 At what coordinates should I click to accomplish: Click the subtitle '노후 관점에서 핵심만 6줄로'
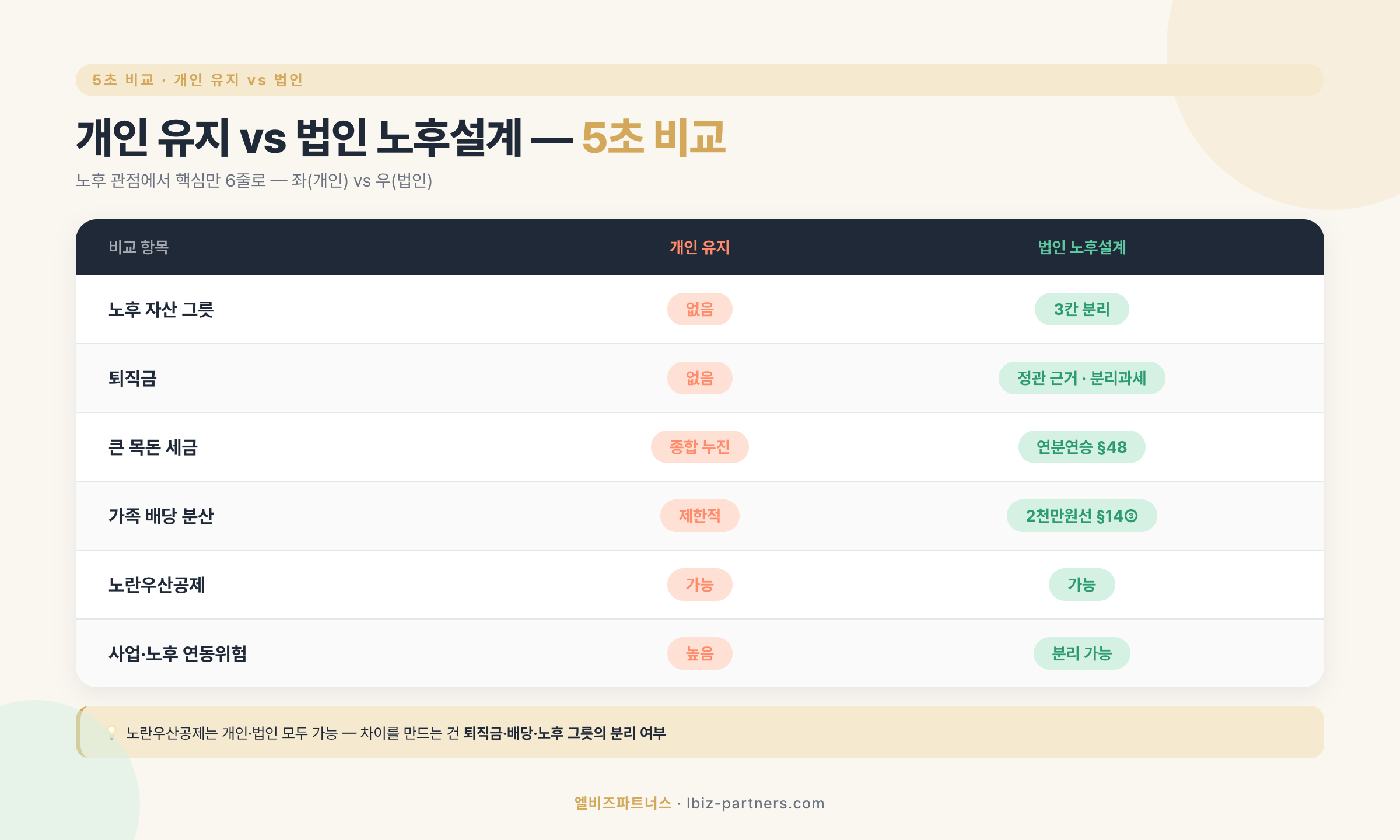tap(171, 181)
